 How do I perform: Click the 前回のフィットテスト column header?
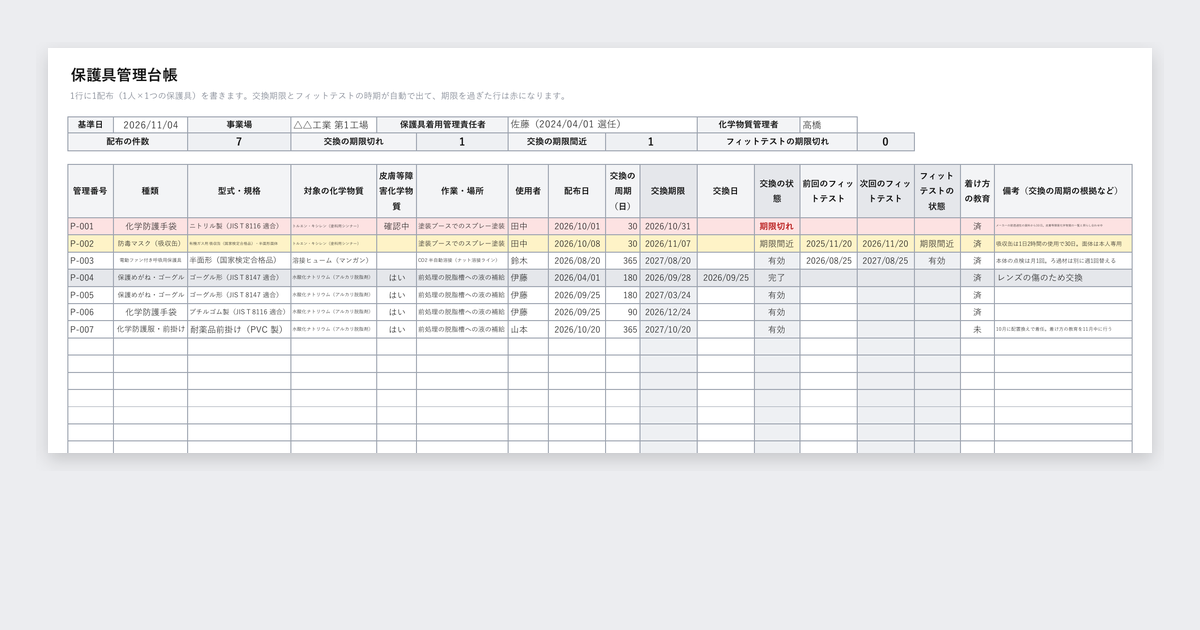[828, 190]
